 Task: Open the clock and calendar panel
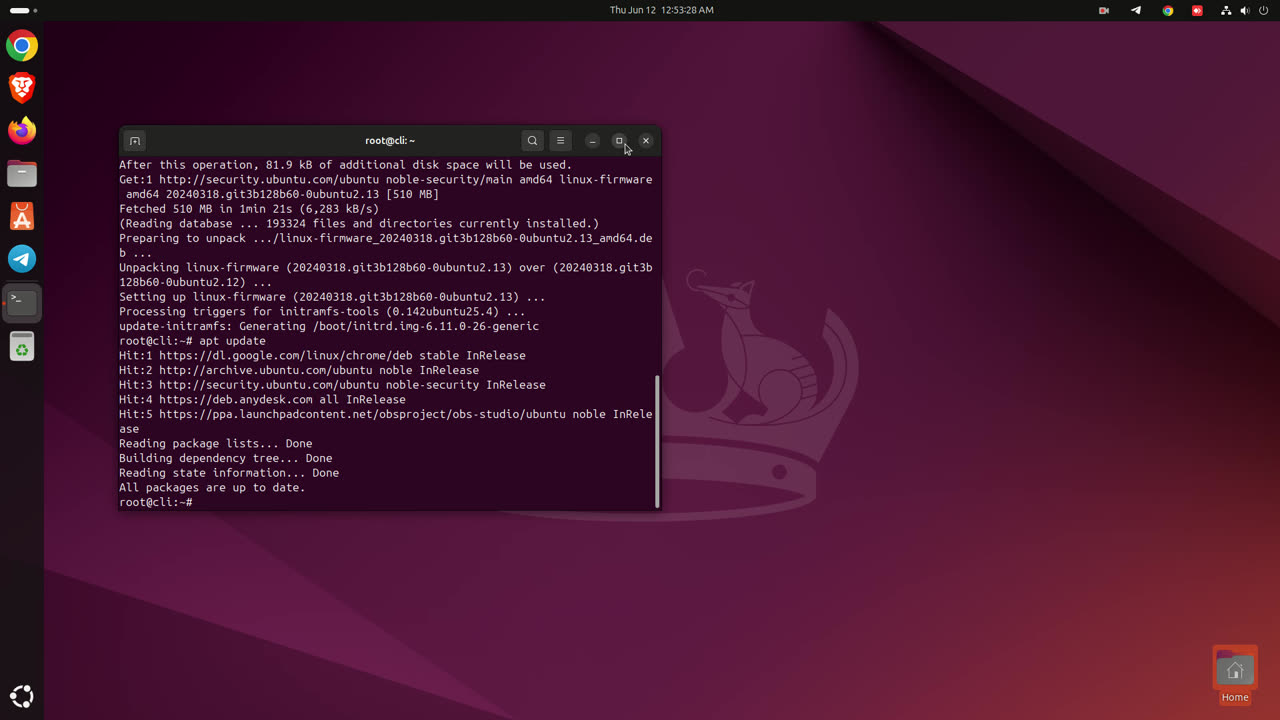click(662, 10)
